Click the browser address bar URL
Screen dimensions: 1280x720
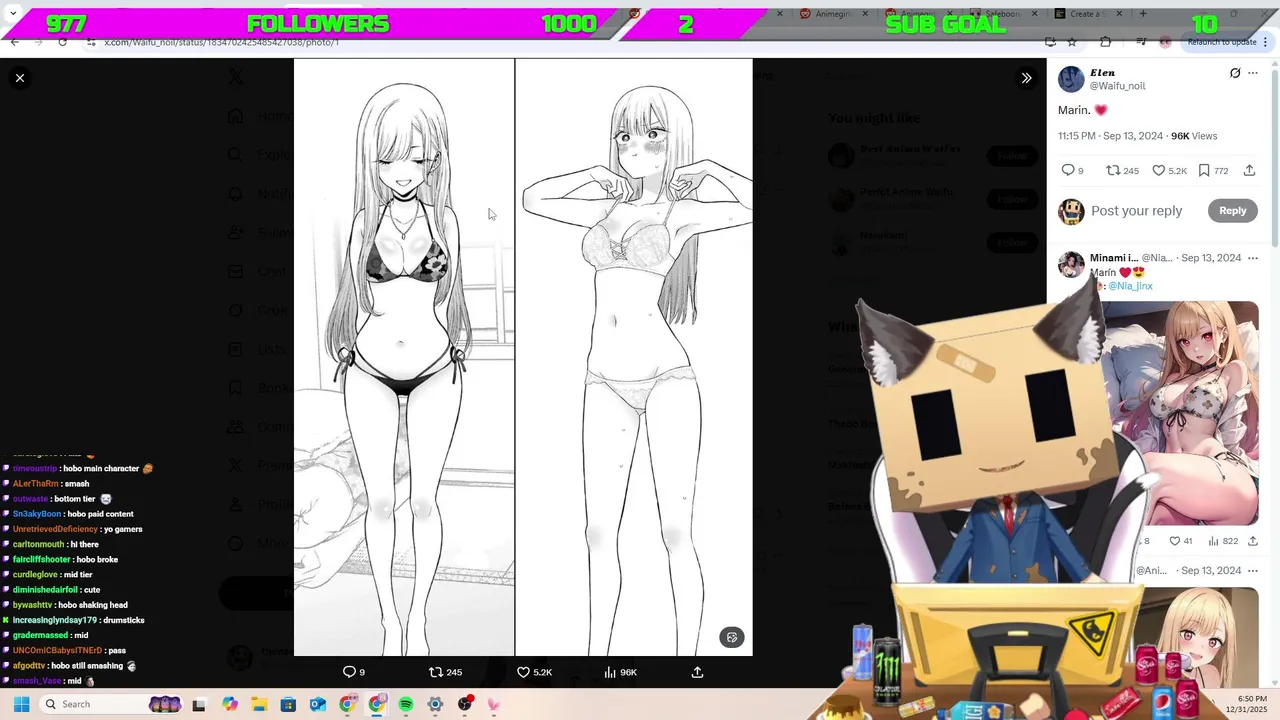click(222, 42)
